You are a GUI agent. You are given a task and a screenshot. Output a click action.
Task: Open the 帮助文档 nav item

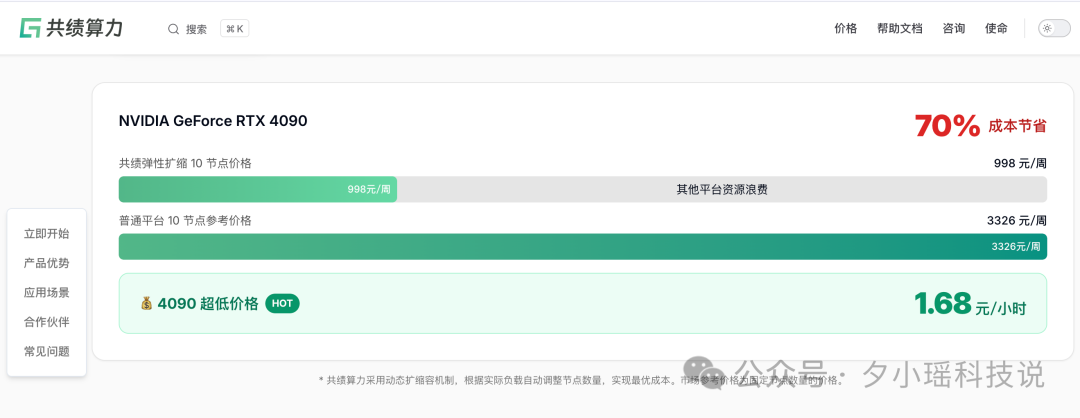pyautogui.click(x=900, y=28)
